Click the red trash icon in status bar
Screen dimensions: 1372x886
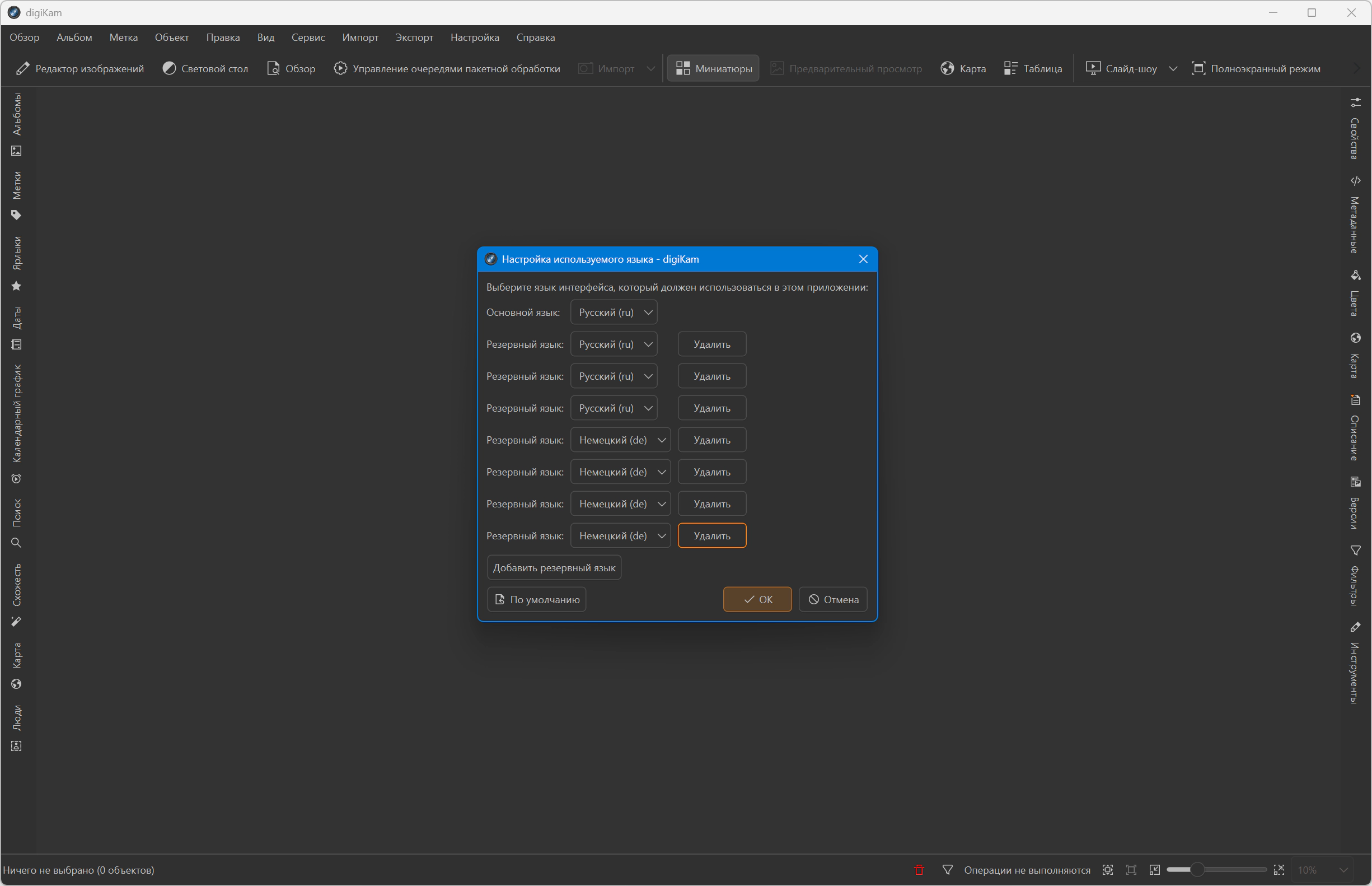click(919, 870)
